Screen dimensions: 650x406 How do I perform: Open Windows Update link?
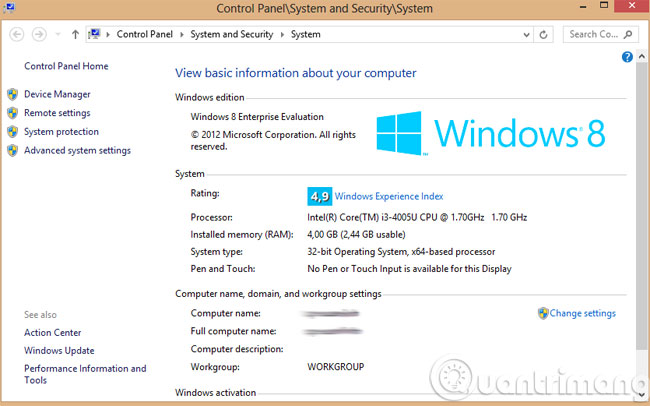59,350
